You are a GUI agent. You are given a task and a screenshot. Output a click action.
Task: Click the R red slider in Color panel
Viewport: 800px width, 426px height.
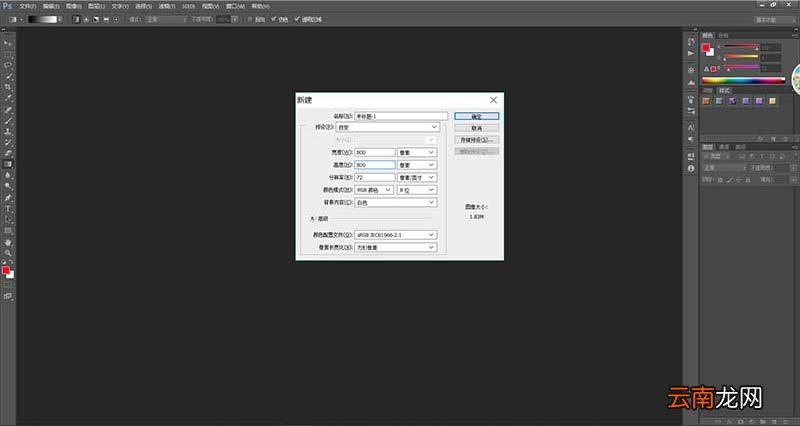(x=740, y=47)
